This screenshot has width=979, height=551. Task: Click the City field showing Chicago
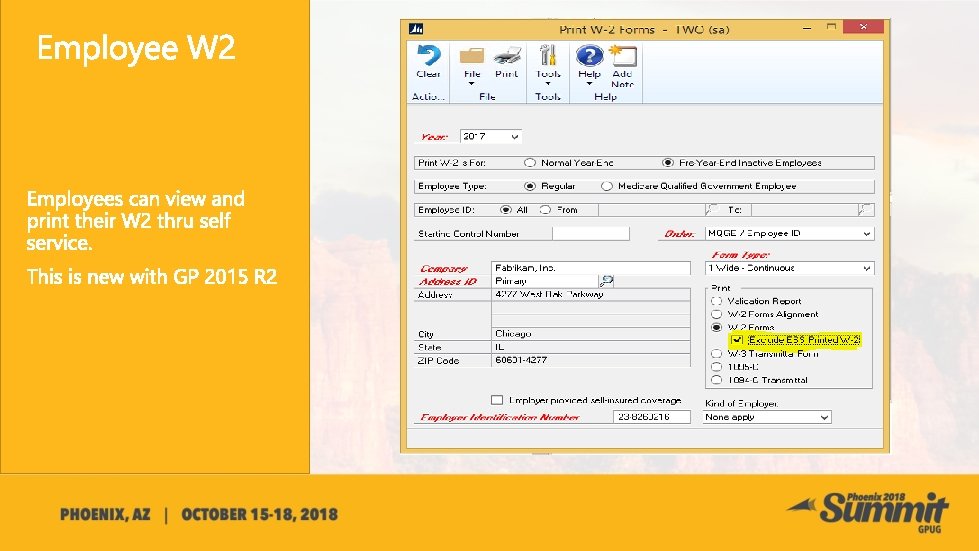tap(591, 334)
